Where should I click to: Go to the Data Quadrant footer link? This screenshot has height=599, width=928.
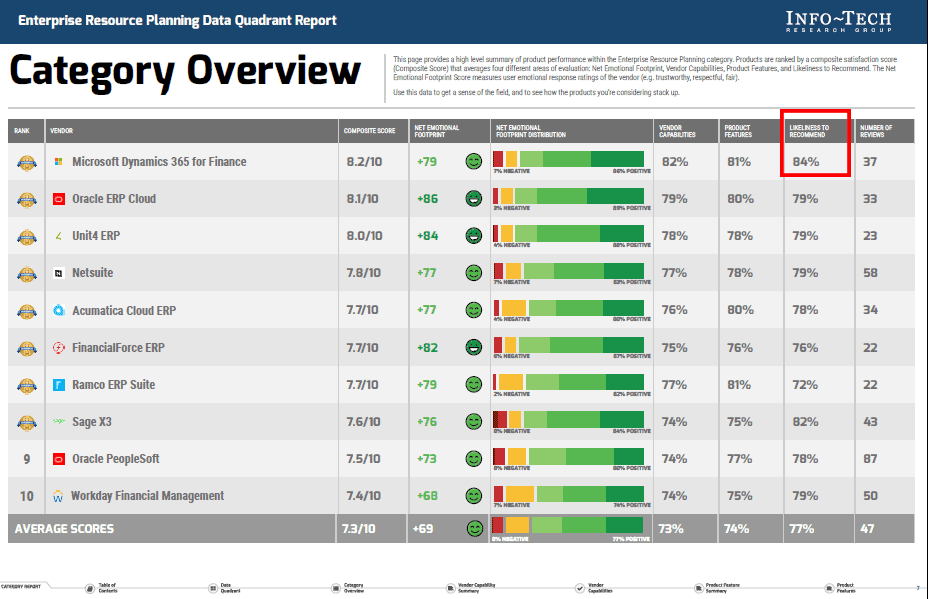(x=230, y=588)
